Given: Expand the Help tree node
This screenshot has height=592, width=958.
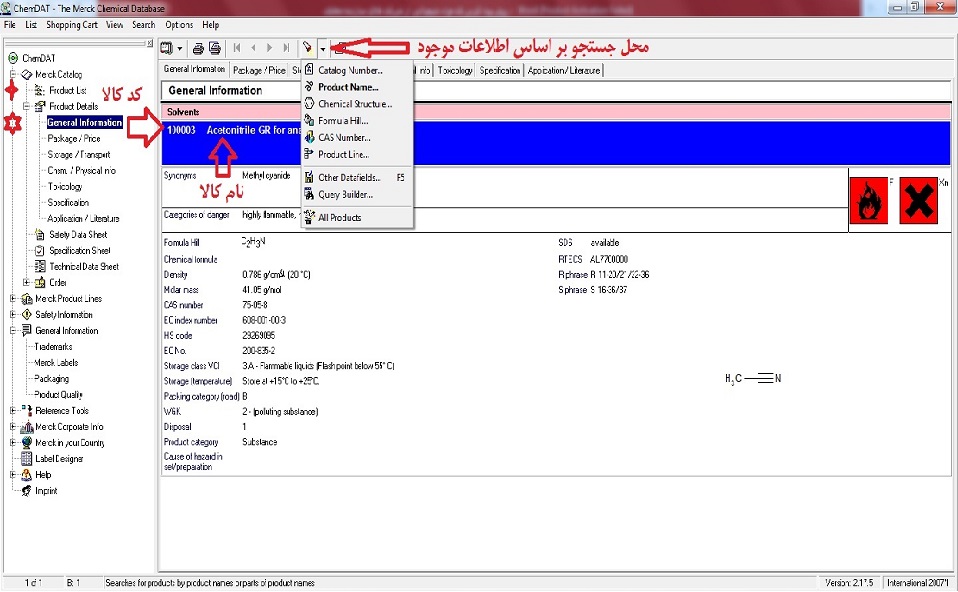Looking at the screenshot, I should [13, 475].
